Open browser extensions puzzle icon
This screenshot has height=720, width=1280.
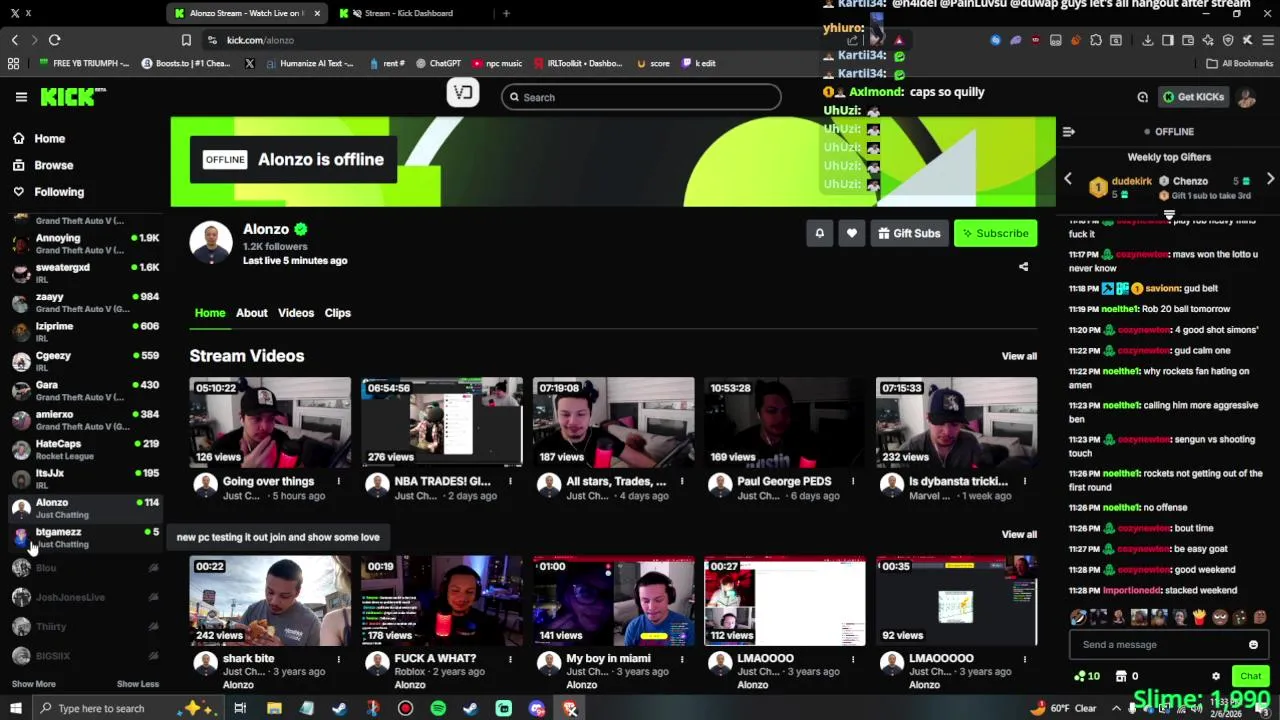pyautogui.click(x=1096, y=40)
